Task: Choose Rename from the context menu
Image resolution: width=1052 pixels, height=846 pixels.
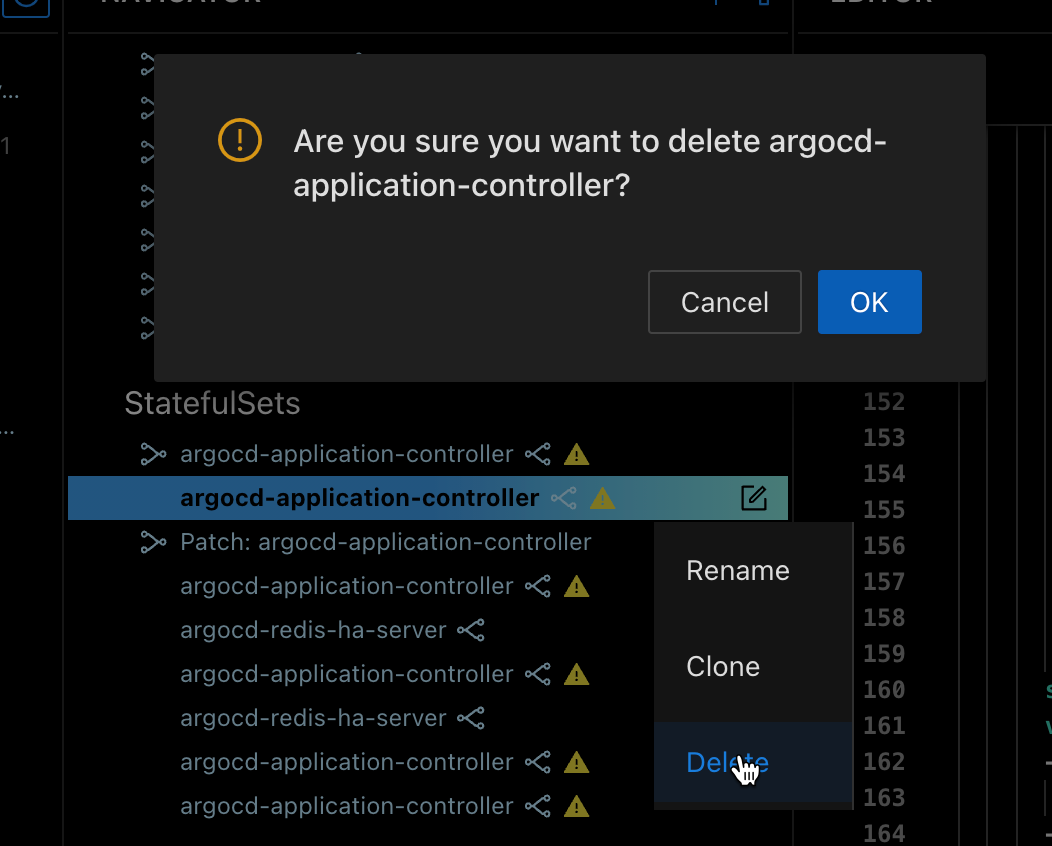Action: [738, 570]
